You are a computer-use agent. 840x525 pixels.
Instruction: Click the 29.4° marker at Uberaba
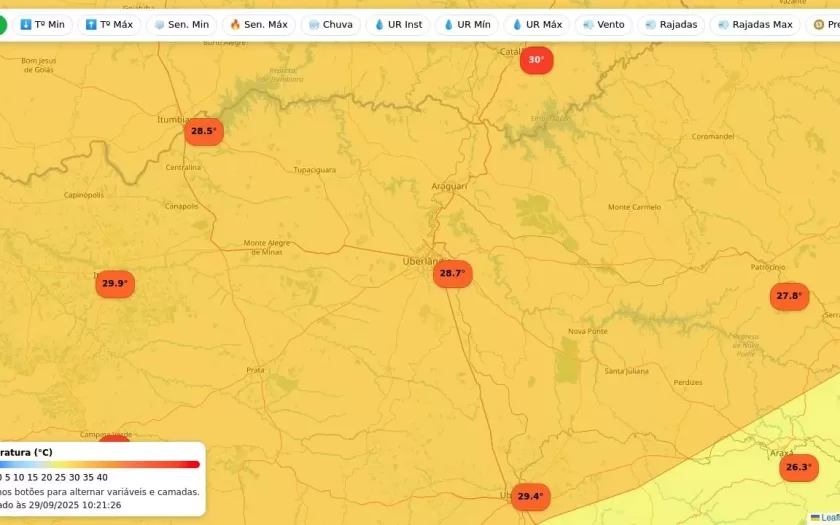click(x=530, y=496)
